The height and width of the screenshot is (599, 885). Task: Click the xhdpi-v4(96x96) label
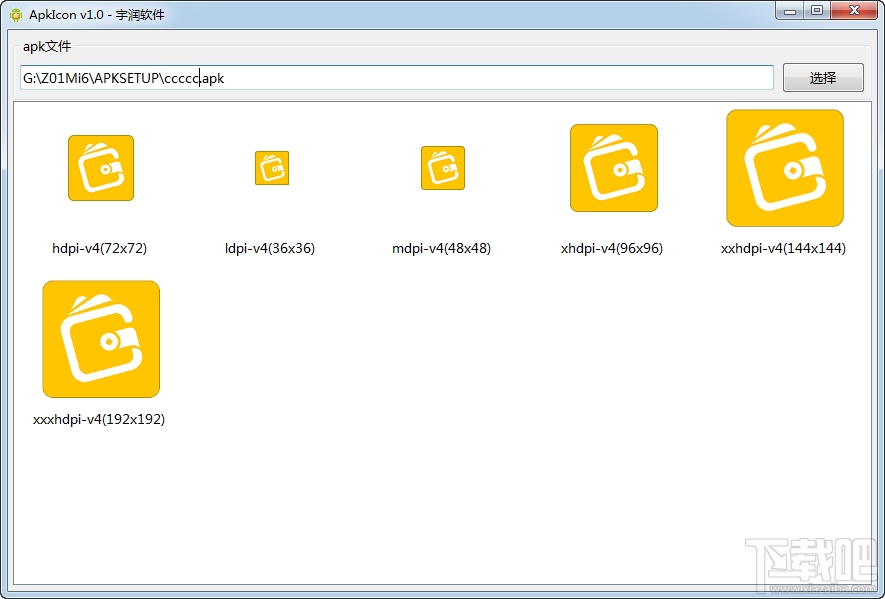tap(612, 248)
